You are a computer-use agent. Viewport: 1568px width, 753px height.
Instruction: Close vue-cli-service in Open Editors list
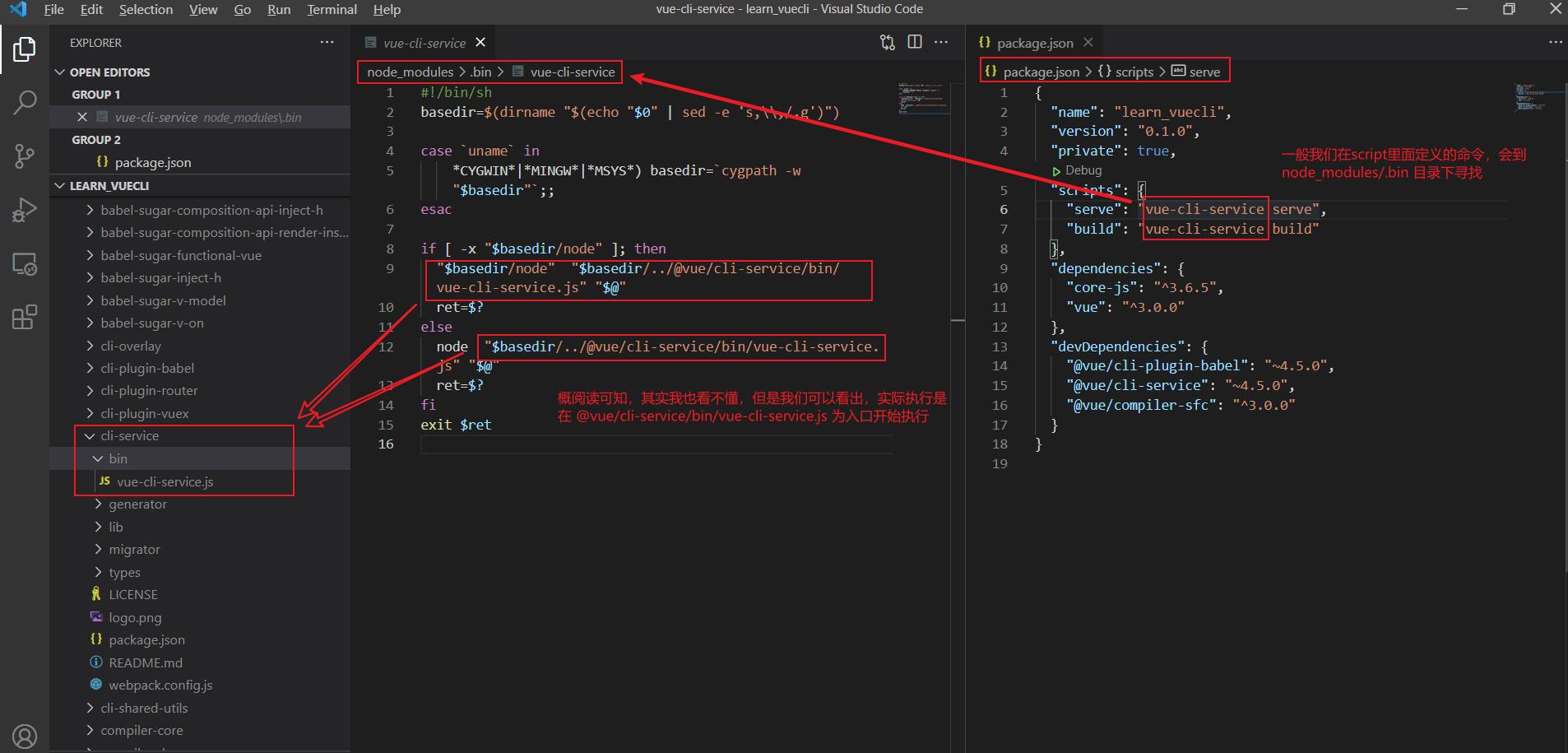tap(82, 117)
